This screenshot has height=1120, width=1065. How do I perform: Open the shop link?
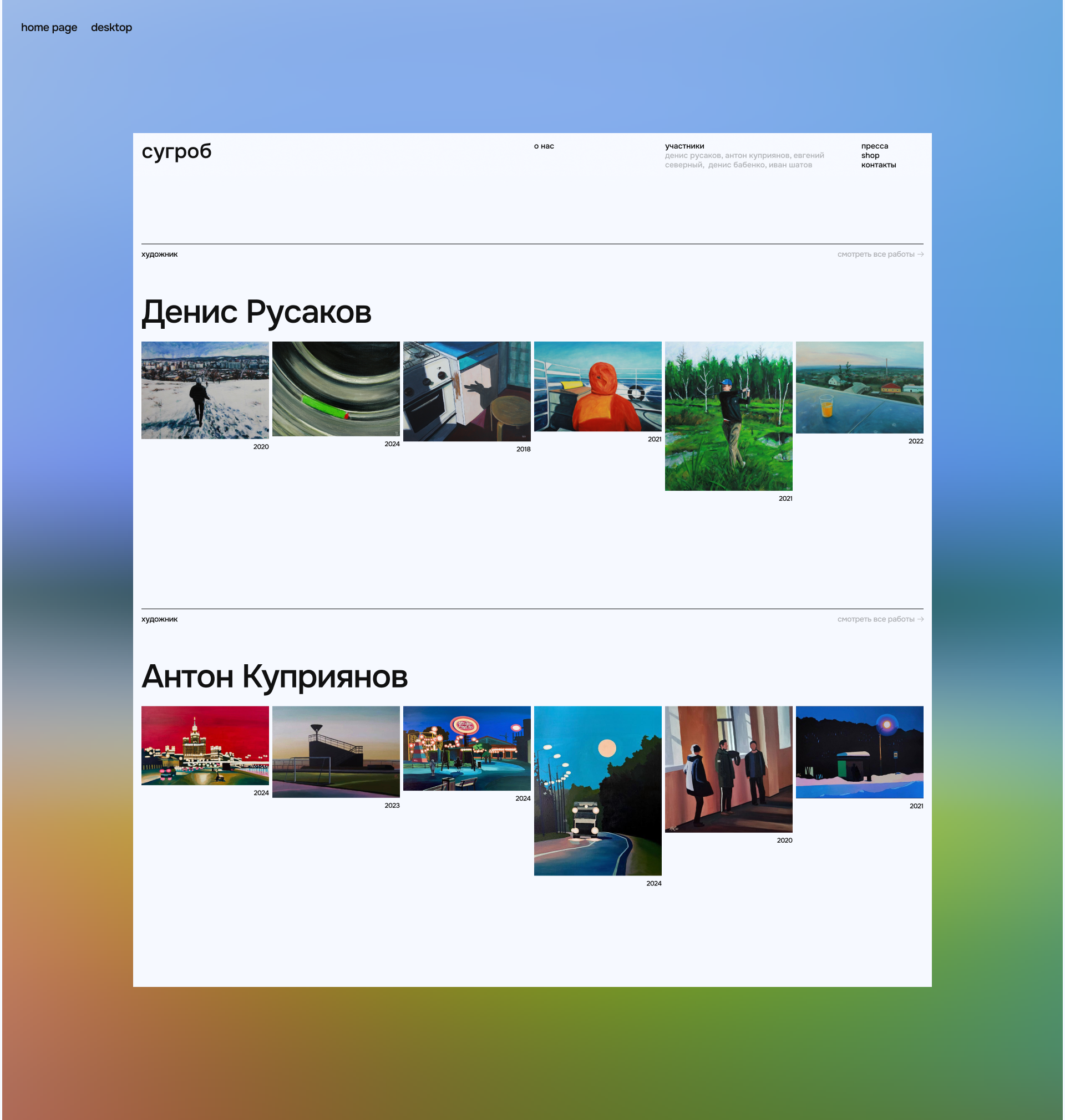[870, 155]
